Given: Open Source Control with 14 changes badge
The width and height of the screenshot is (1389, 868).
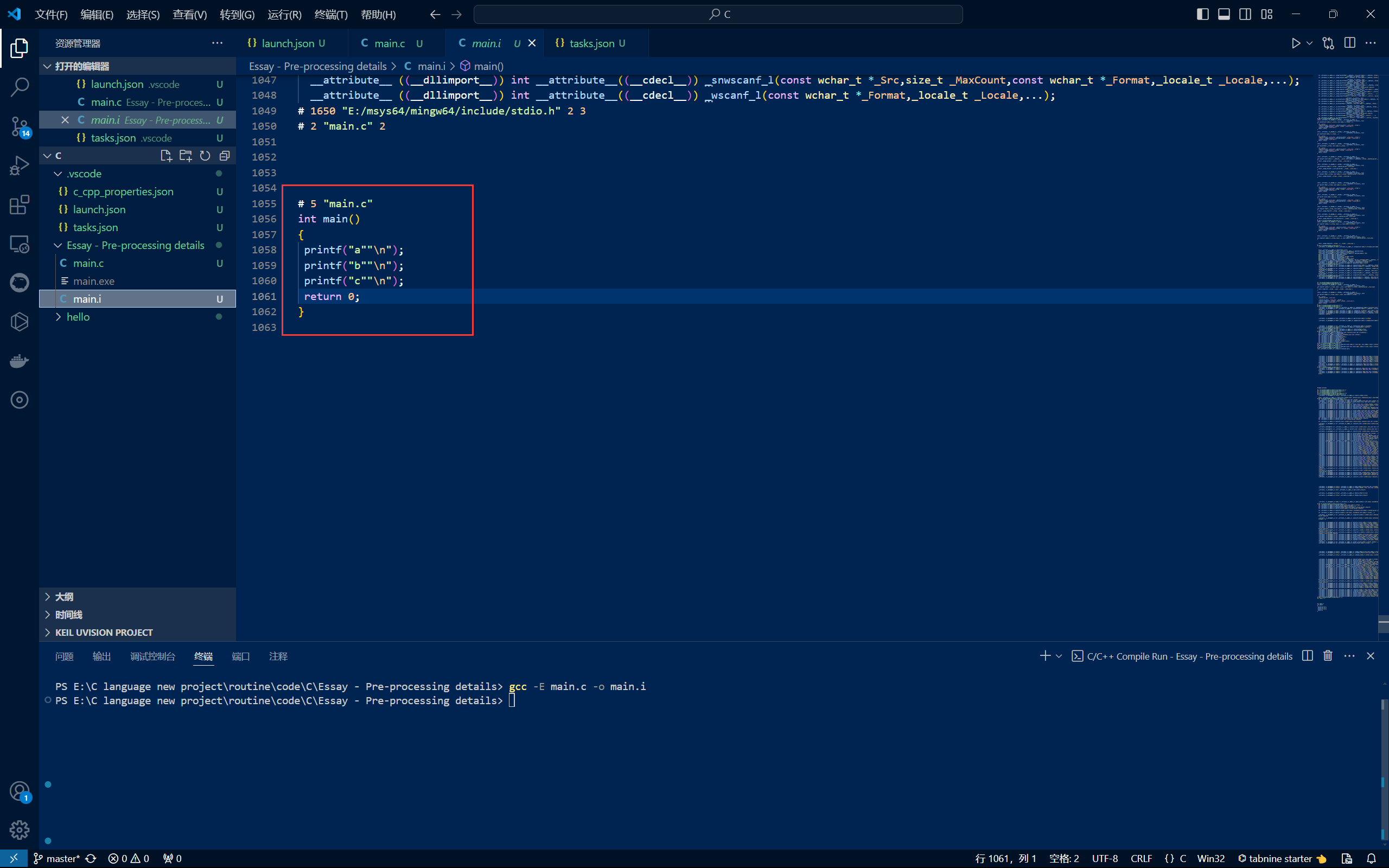Looking at the screenshot, I should (x=20, y=127).
